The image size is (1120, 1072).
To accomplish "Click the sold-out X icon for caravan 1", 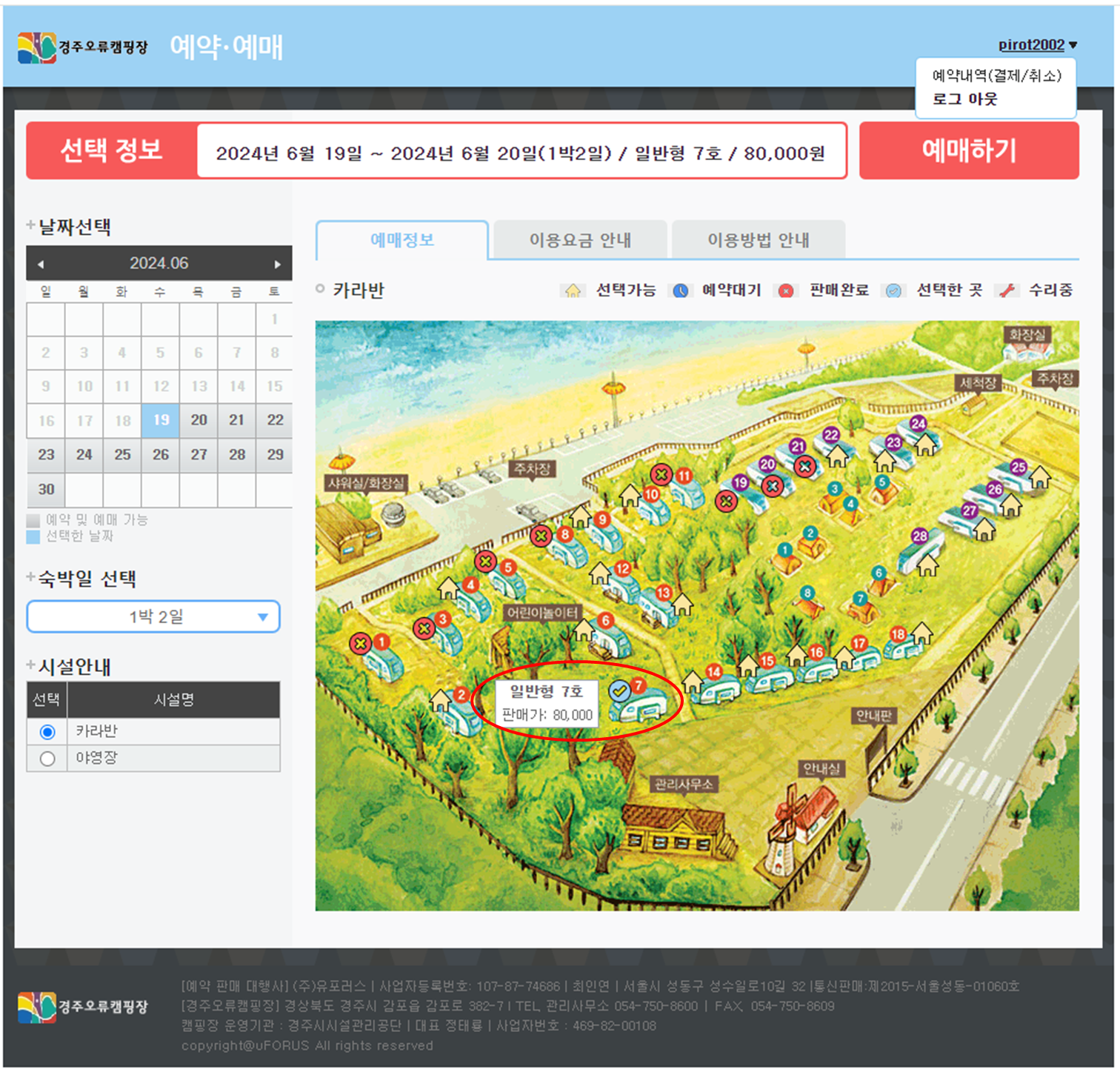I will coord(361,643).
